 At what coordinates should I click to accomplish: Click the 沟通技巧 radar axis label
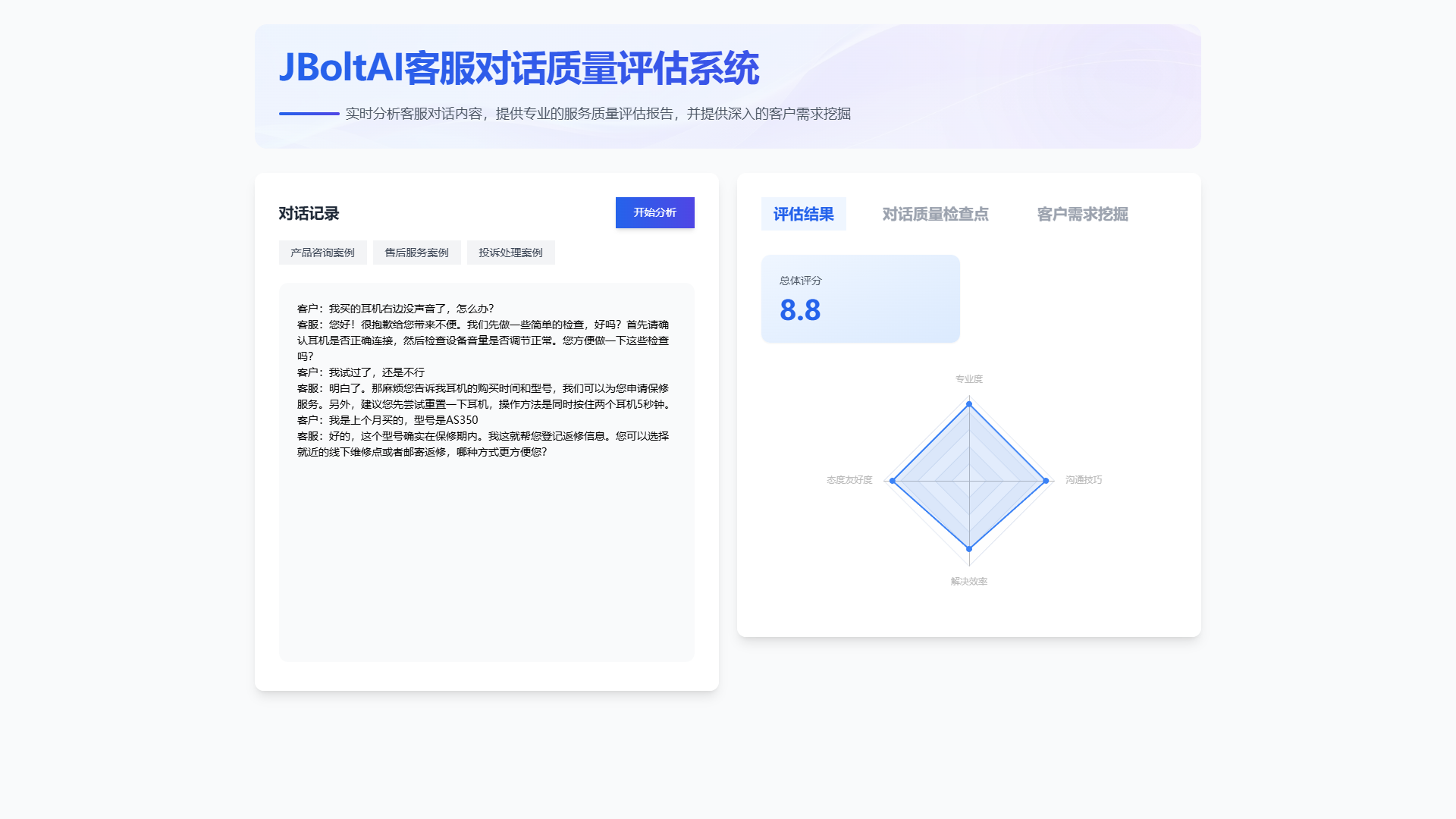1083,480
